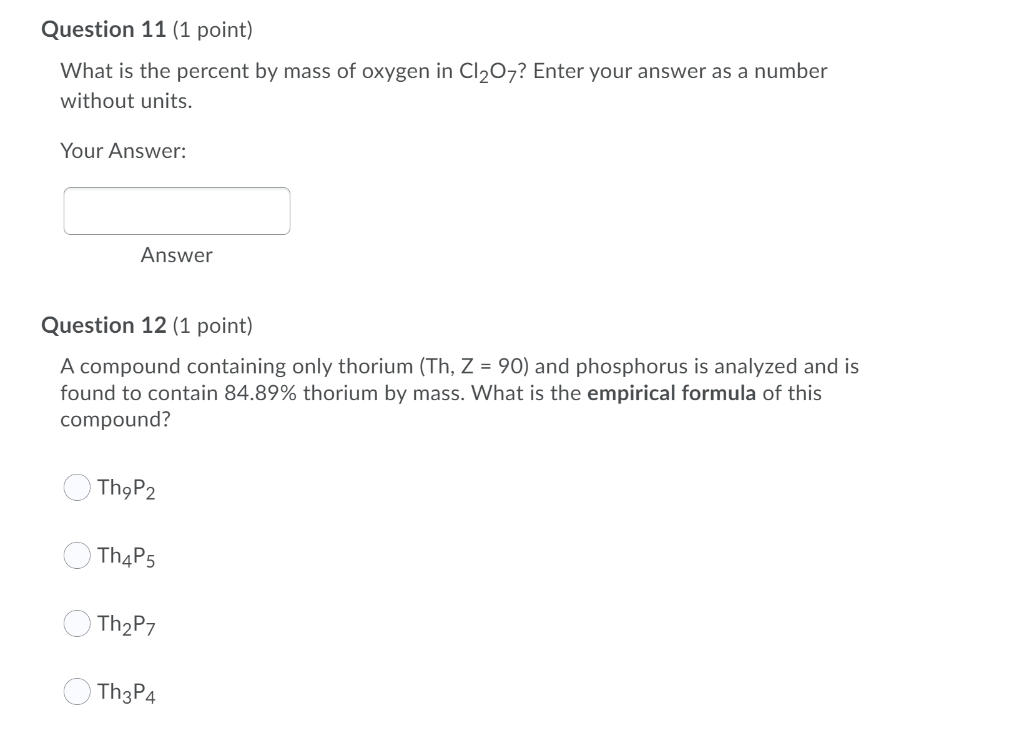The image size is (1024, 753).
Task: Click the Th2P7 option label text
Action: click(x=123, y=623)
